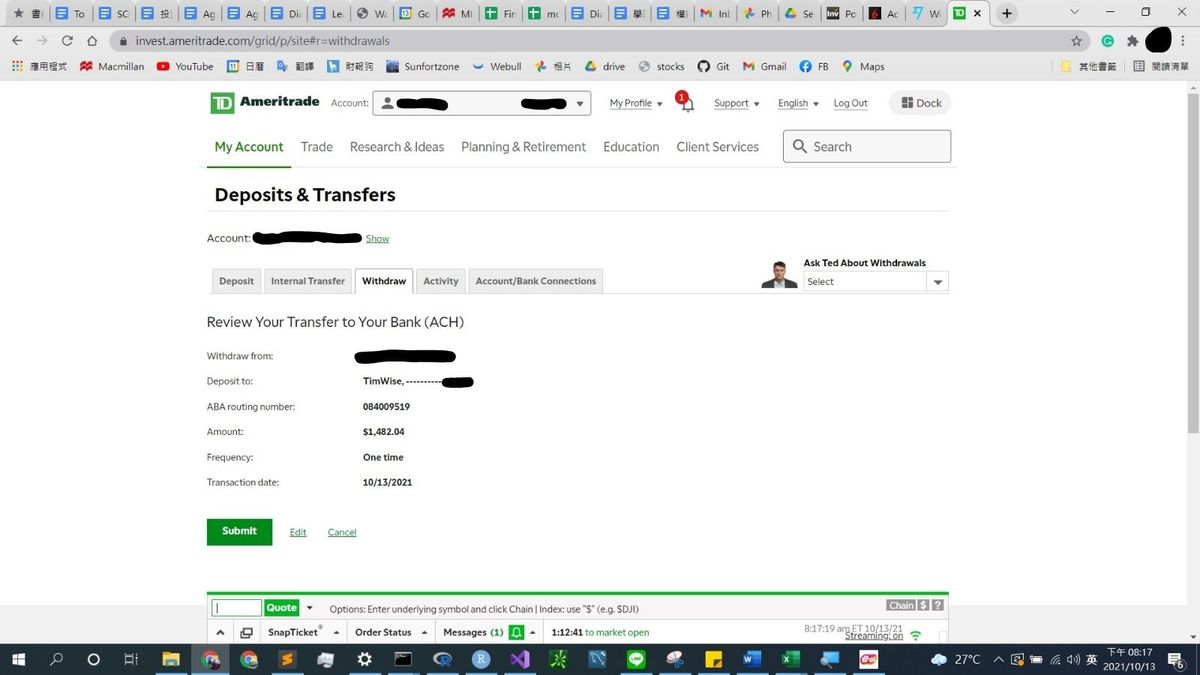1200x675 pixels.
Task: Open File Explorer from the taskbar
Action: [171, 659]
